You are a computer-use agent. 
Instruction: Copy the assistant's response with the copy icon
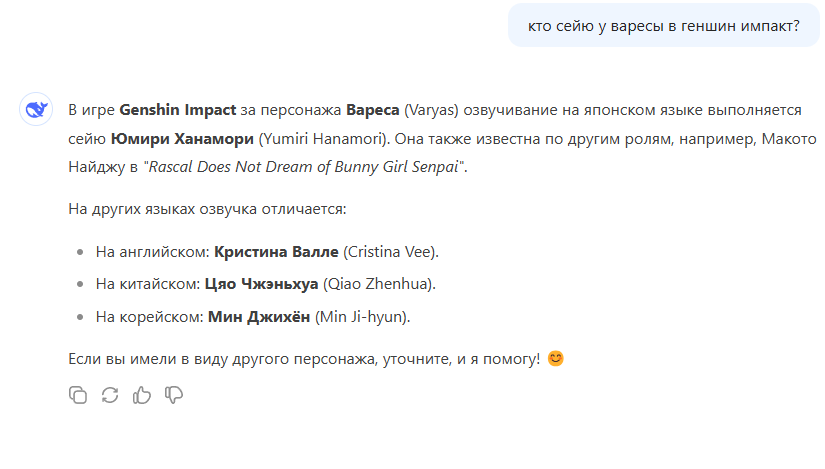tap(78, 395)
